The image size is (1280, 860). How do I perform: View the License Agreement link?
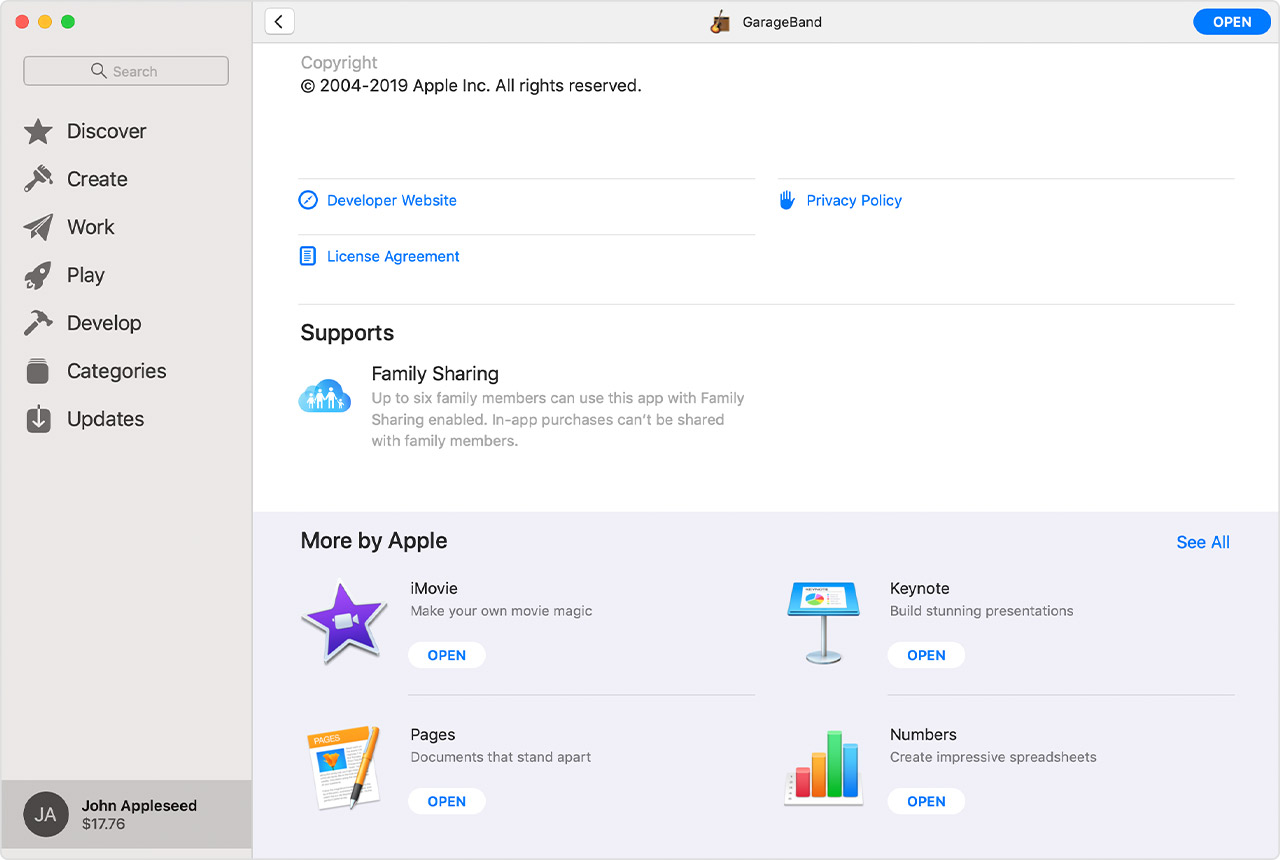tap(393, 256)
